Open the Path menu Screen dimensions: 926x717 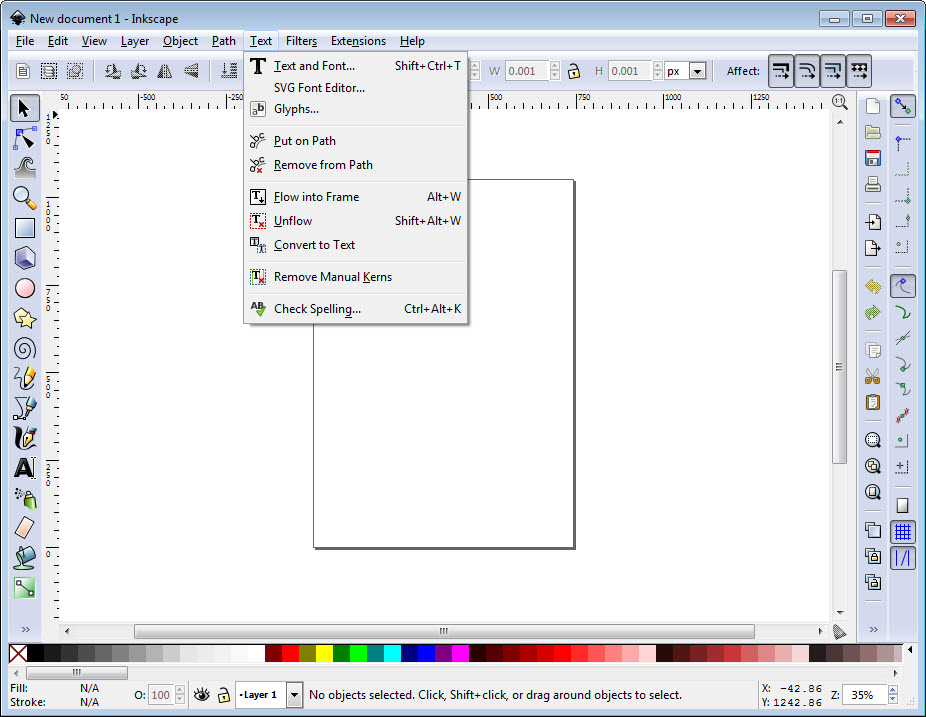[223, 41]
